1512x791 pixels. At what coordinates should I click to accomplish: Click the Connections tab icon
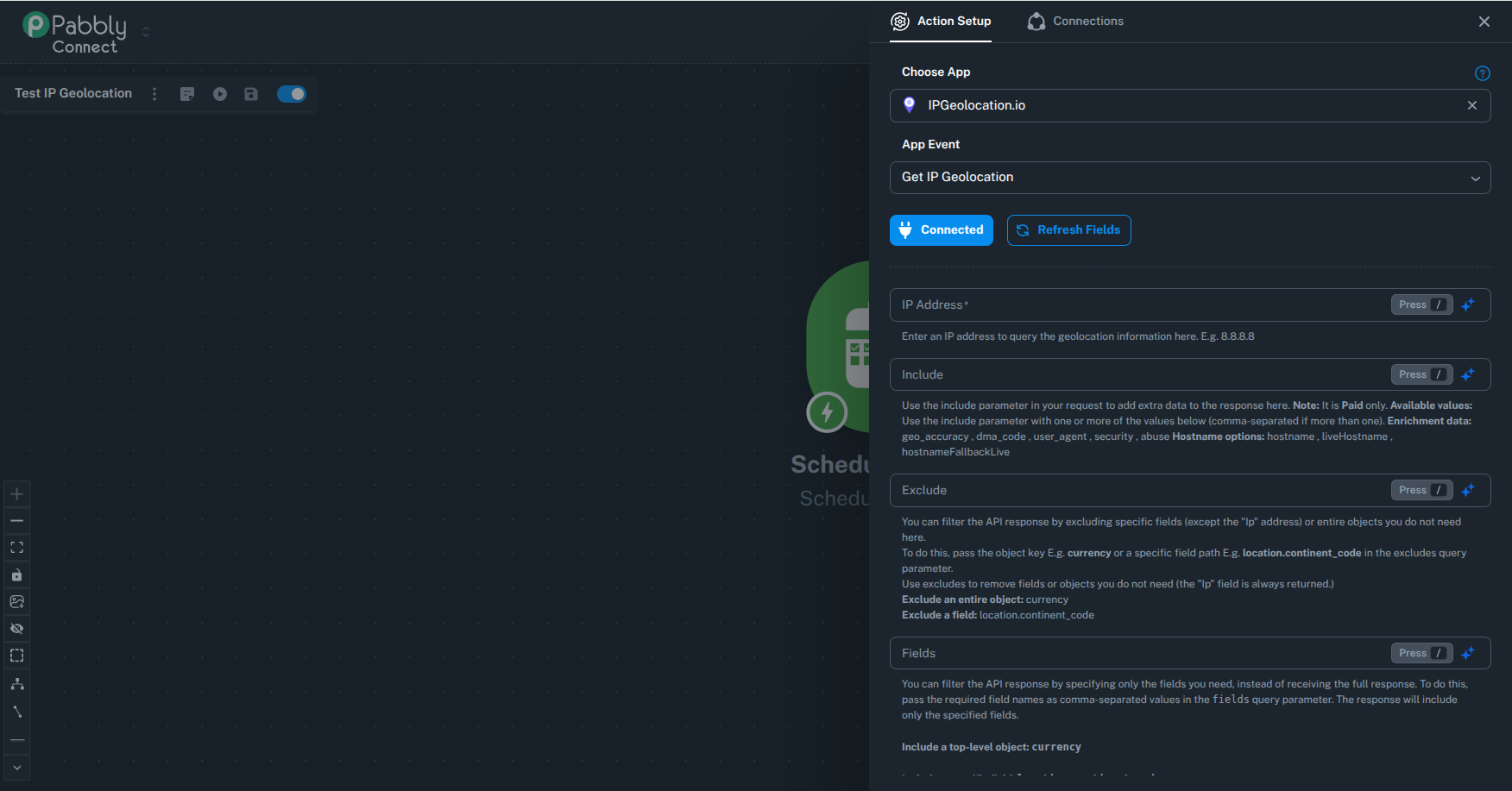(1036, 22)
